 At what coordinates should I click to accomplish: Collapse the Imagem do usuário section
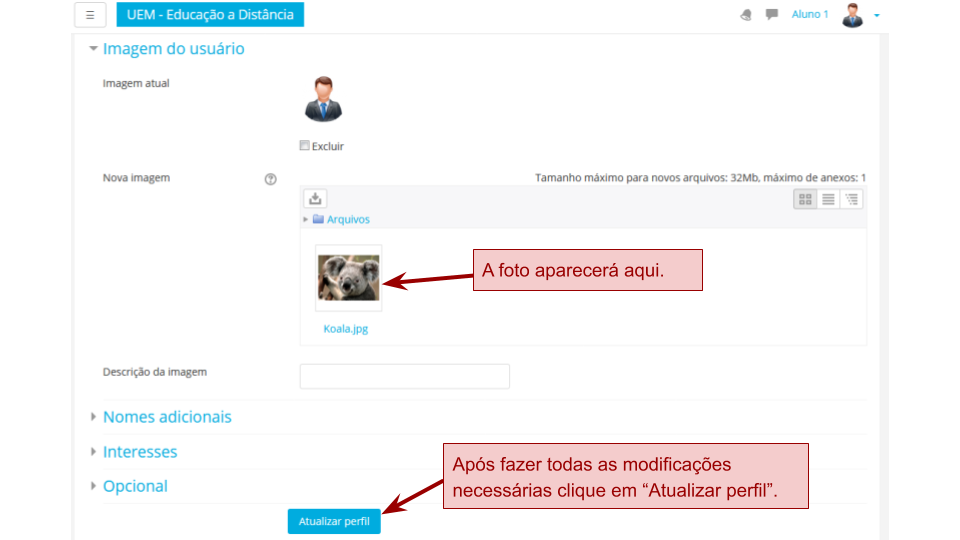click(173, 49)
